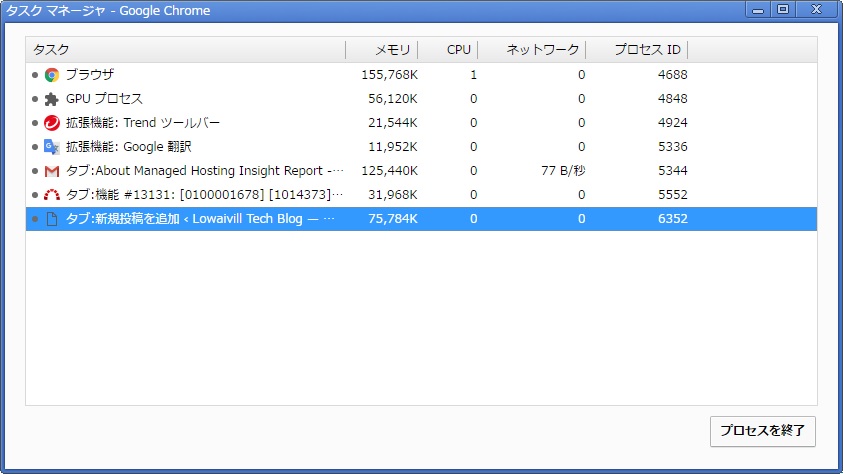This screenshot has width=843, height=474.
Task: Maximize the タスク マネージャ window
Action: [x=783, y=9]
